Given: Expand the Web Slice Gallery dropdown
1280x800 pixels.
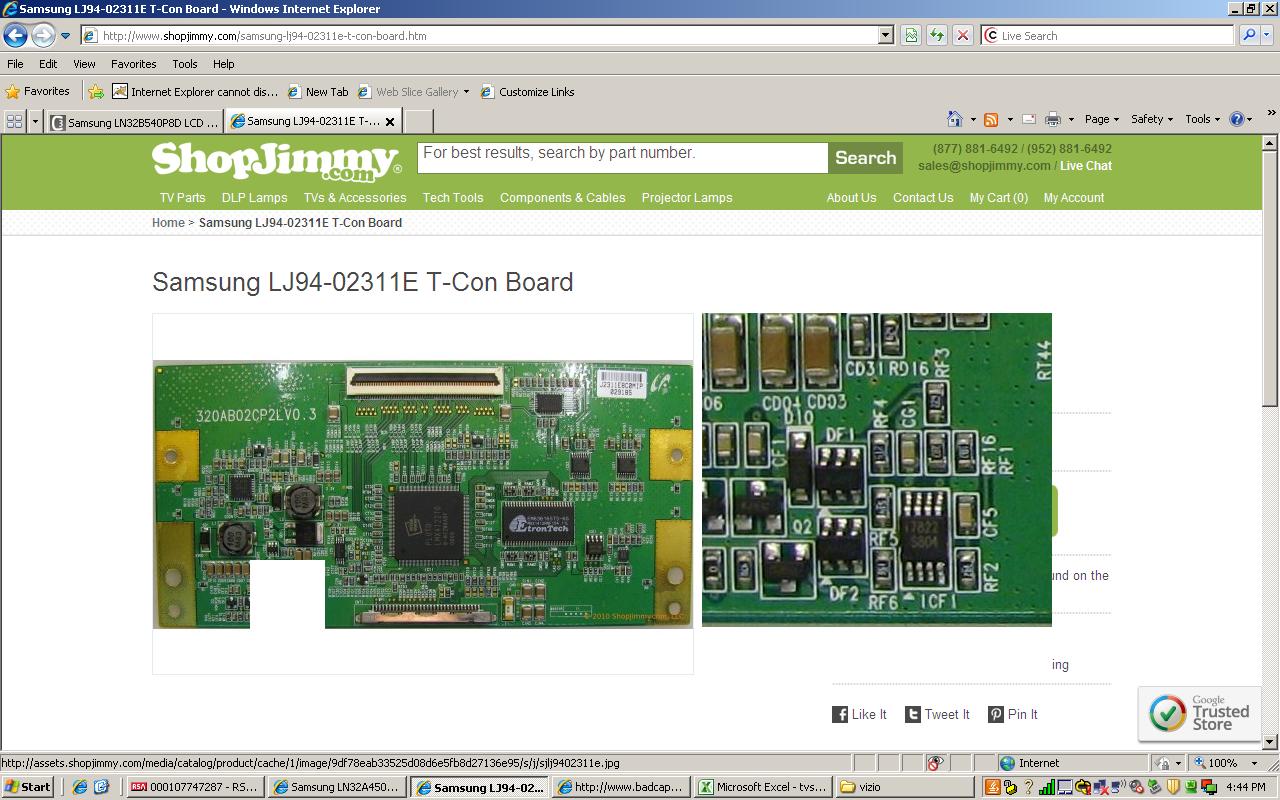Looking at the screenshot, I should pos(466,92).
